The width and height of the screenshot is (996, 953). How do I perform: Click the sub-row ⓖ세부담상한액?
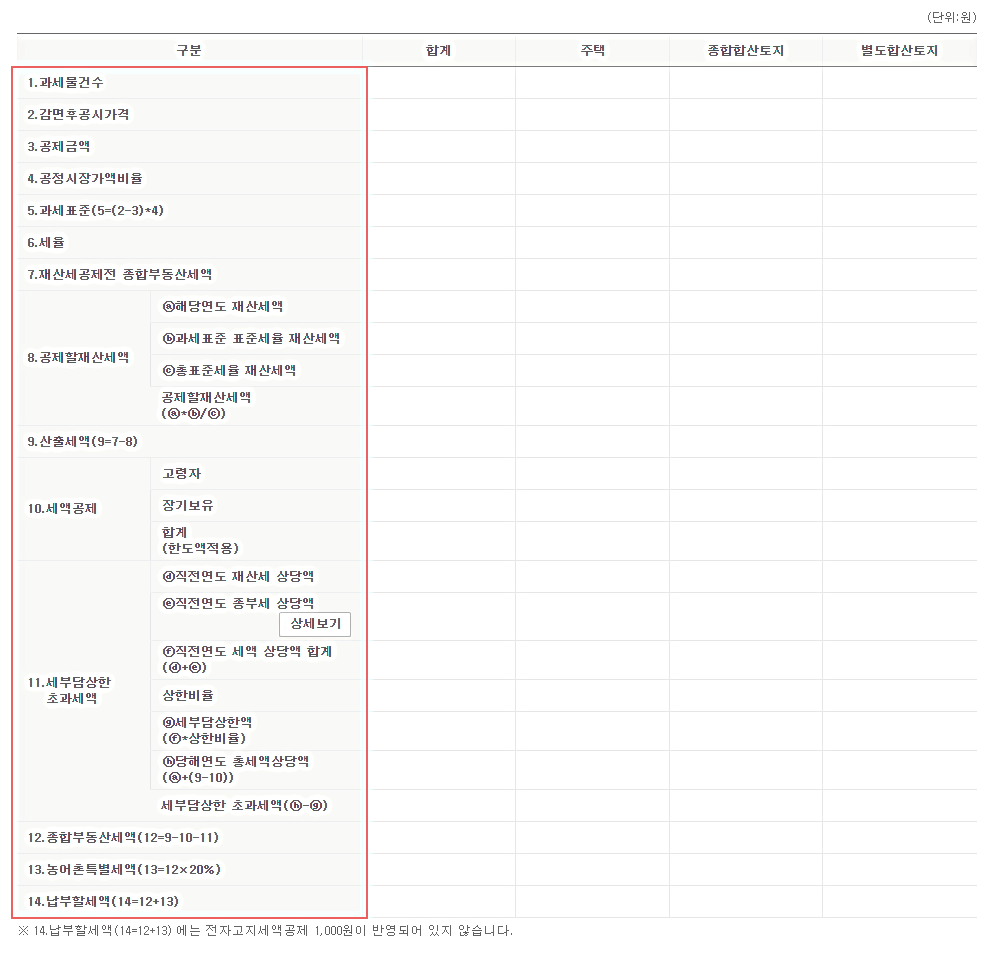pyautogui.click(x=207, y=731)
